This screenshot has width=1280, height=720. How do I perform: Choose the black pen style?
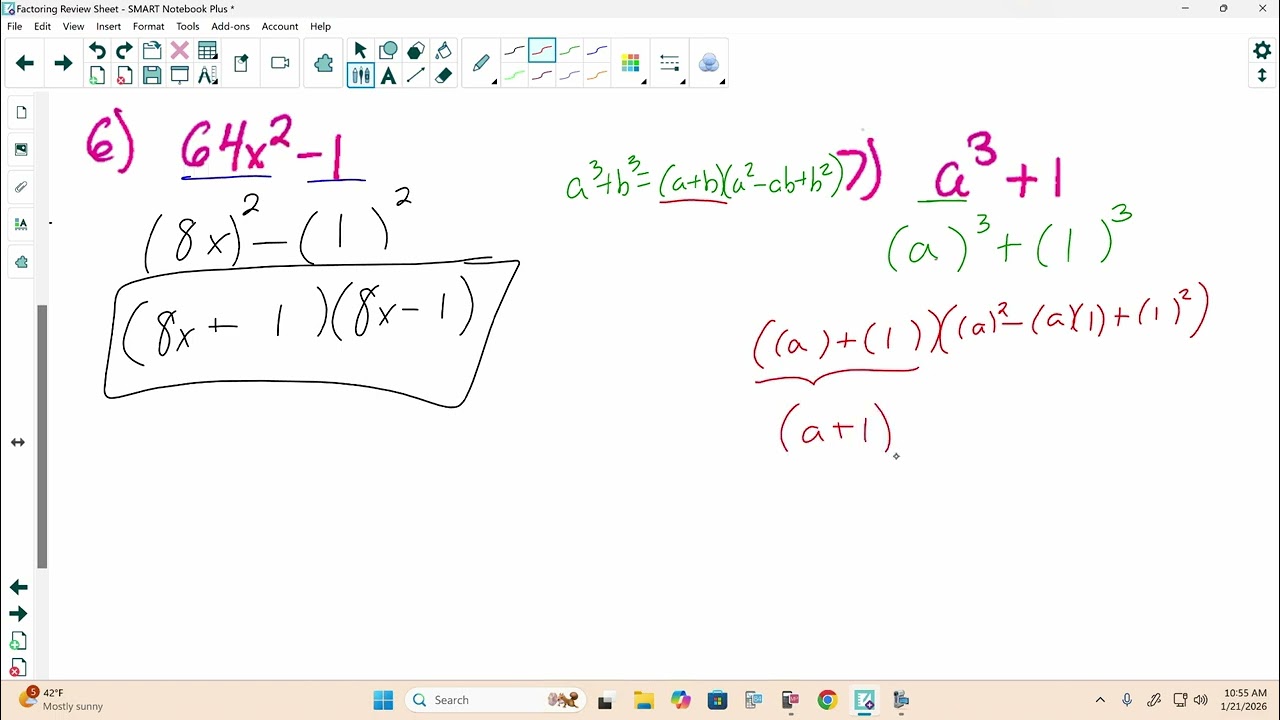tap(514, 50)
